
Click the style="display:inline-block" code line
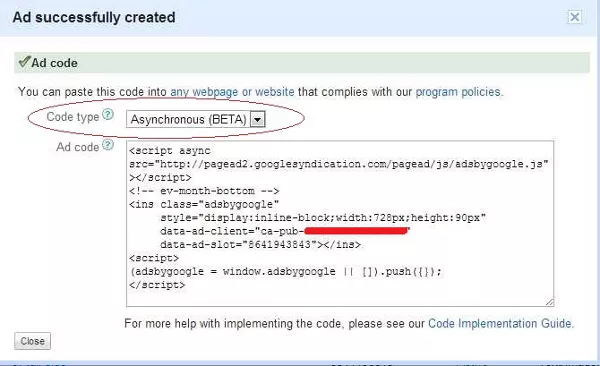323,218
